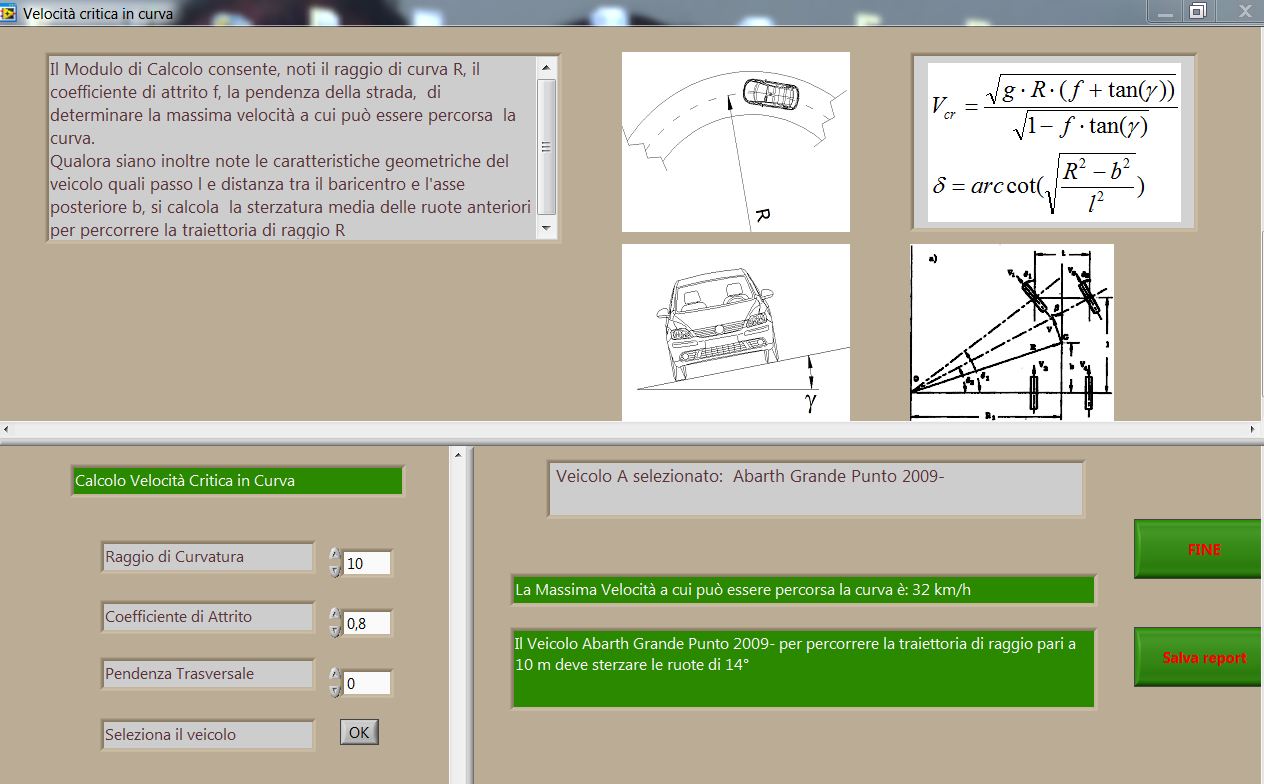Decrement the Coefficiente di Attrito stepper
The width and height of the screenshot is (1264, 784).
335,631
